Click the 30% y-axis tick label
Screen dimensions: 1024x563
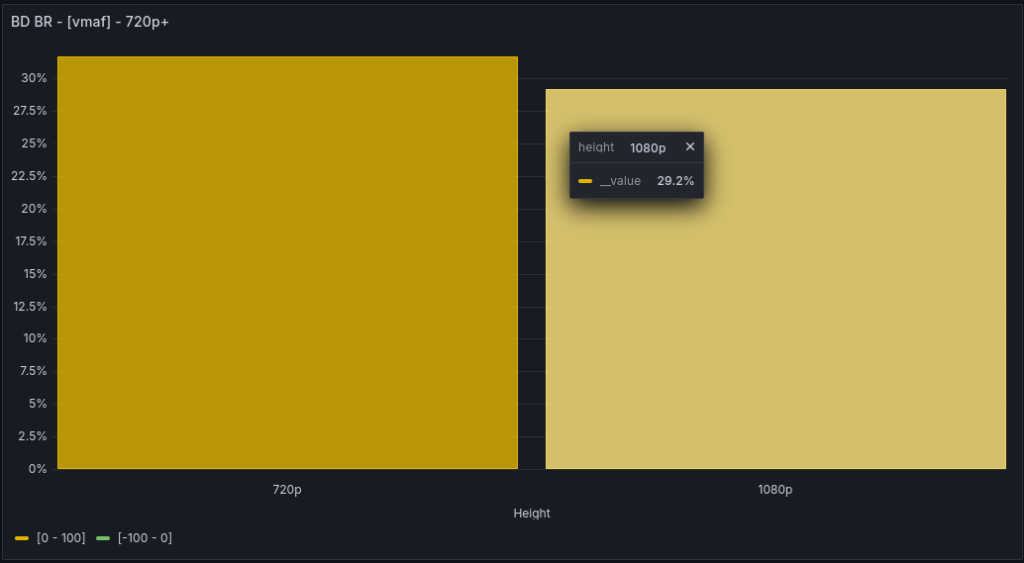click(x=34, y=78)
